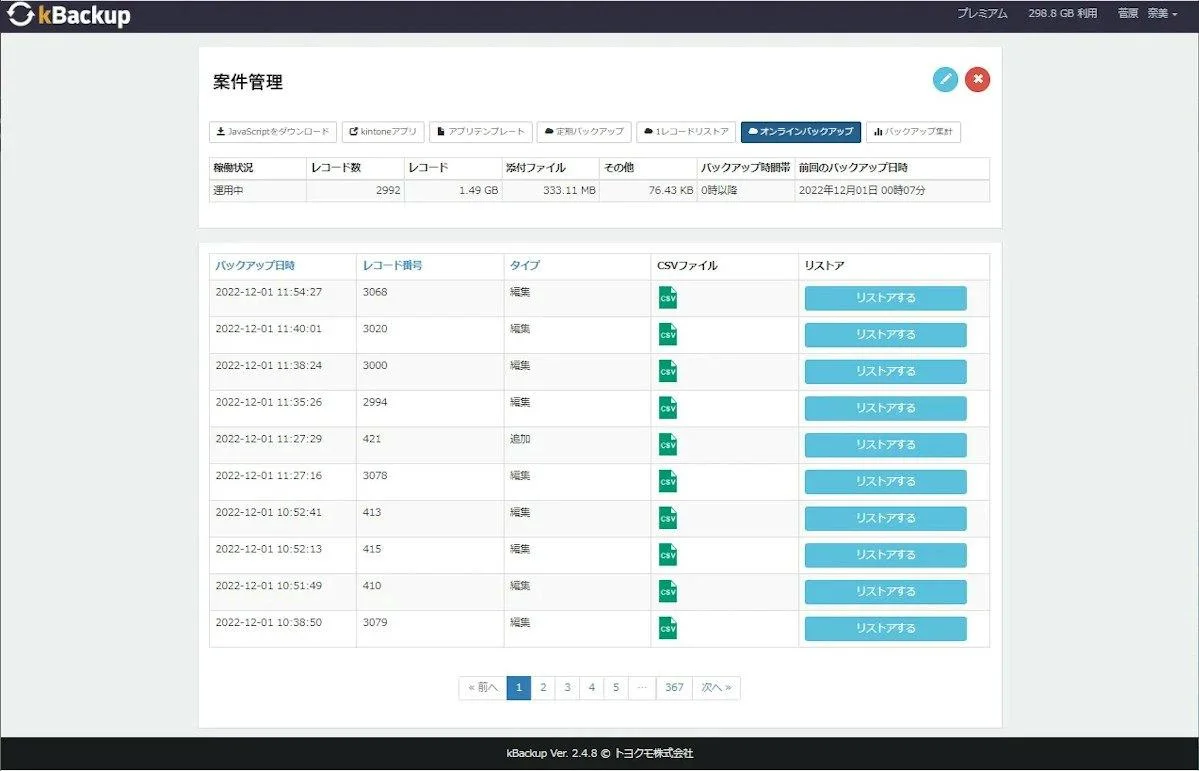Click the blue pencil edit icon

[x=945, y=80]
